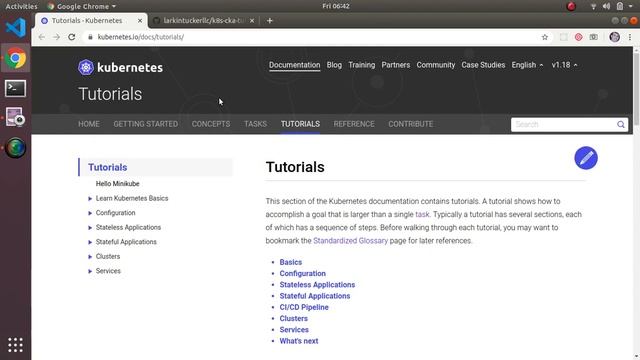Open the green globe dock app
The image size is (640, 360).
tap(16, 148)
